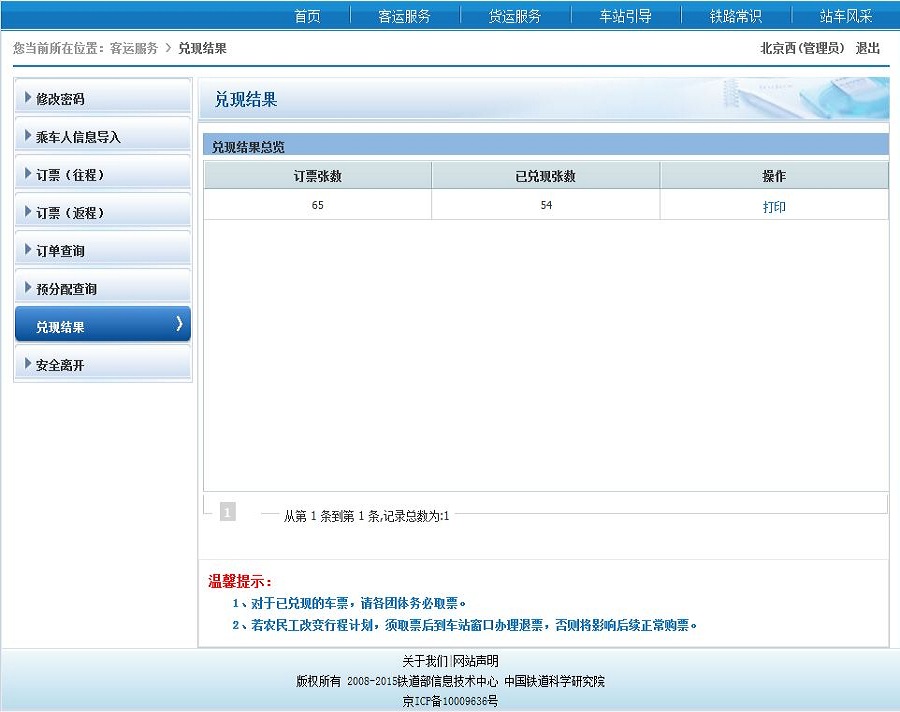The height and width of the screenshot is (712, 900).
Task: Open 车站引导 from nav bar
Action: click(625, 16)
